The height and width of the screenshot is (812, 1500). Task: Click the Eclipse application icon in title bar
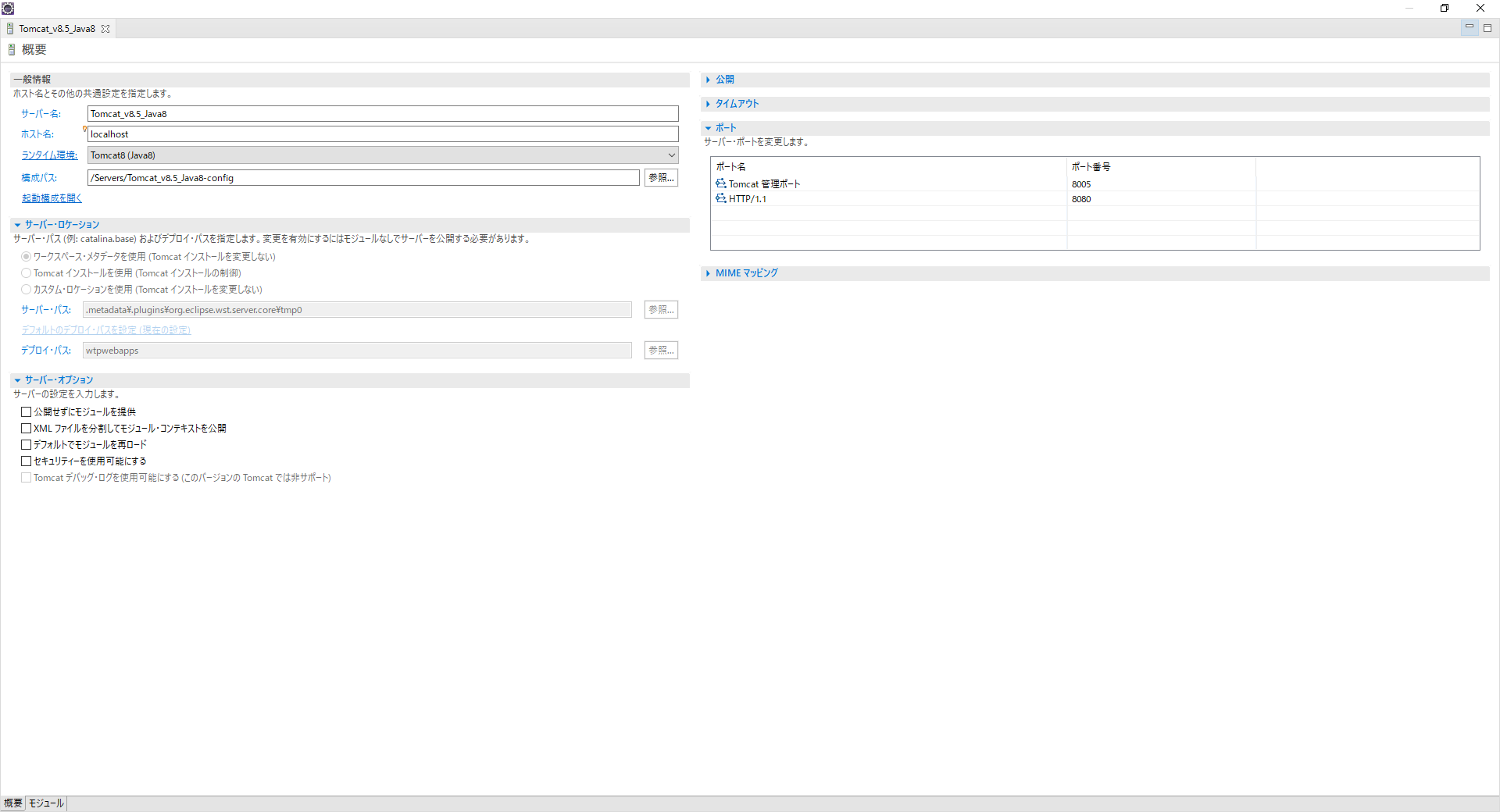pyautogui.click(x=8, y=8)
